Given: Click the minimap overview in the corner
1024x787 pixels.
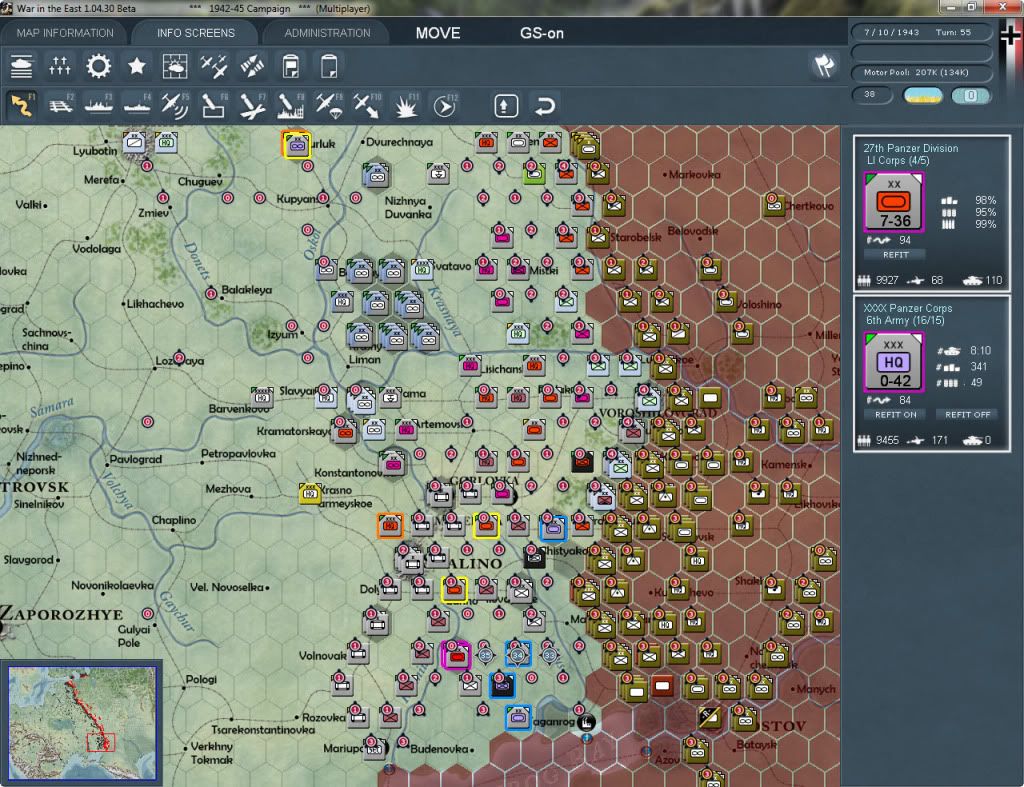Looking at the screenshot, I should click(82, 723).
